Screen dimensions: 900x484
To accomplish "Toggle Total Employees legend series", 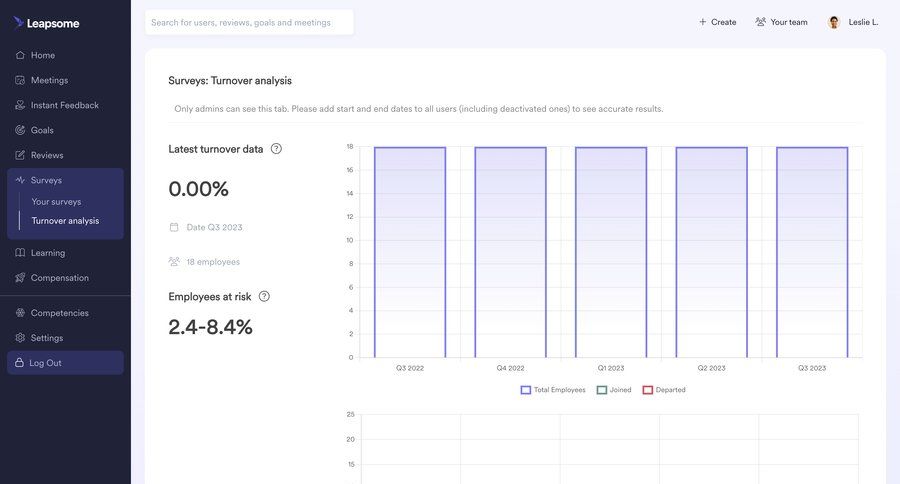I will tap(553, 390).
